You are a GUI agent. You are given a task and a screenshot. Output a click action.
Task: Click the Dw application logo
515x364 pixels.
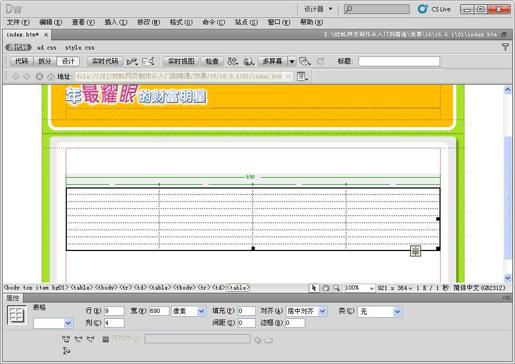pyautogui.click(x=13, y=9)
